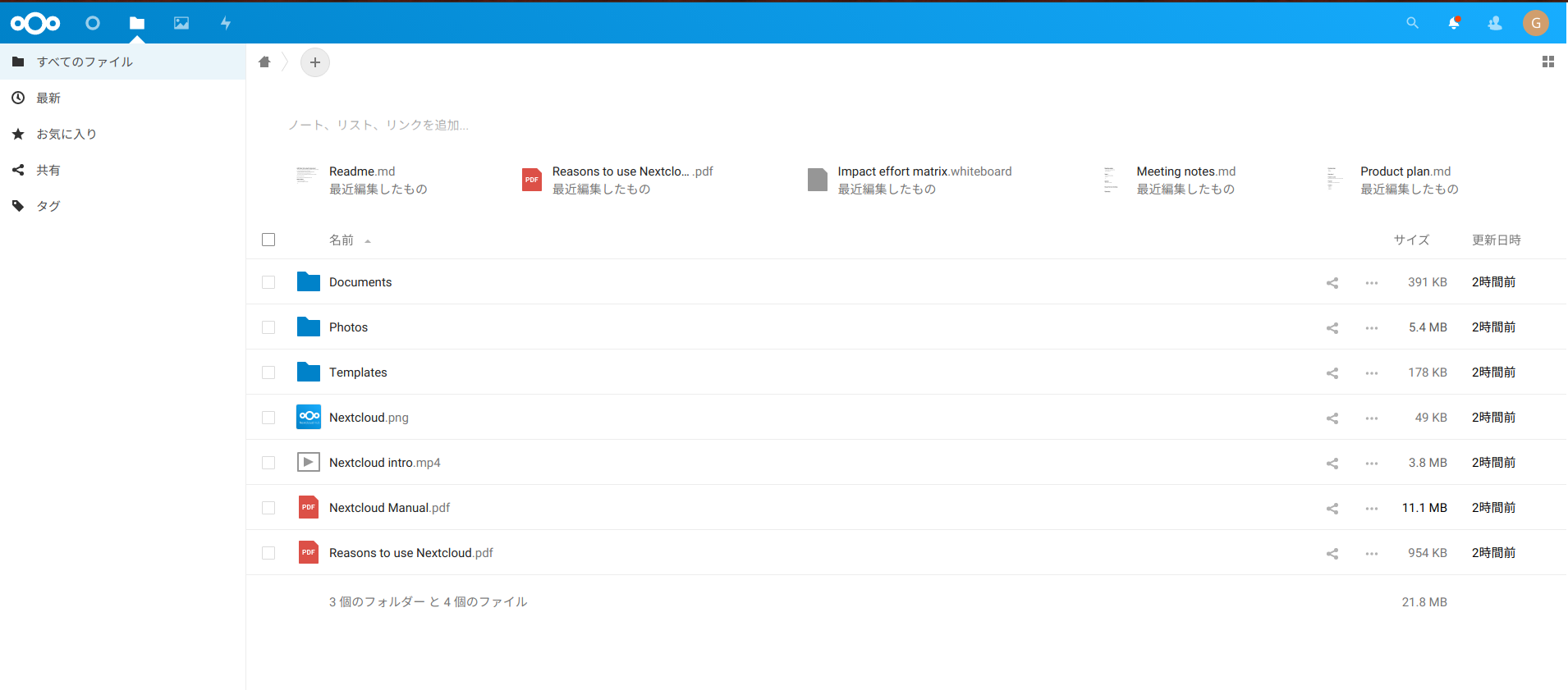Screen dimensions: 1568x690
Task: Share Reasons to use Nextcloud.pdf file
Action: pyautogui.click(x=1332, y=553)
